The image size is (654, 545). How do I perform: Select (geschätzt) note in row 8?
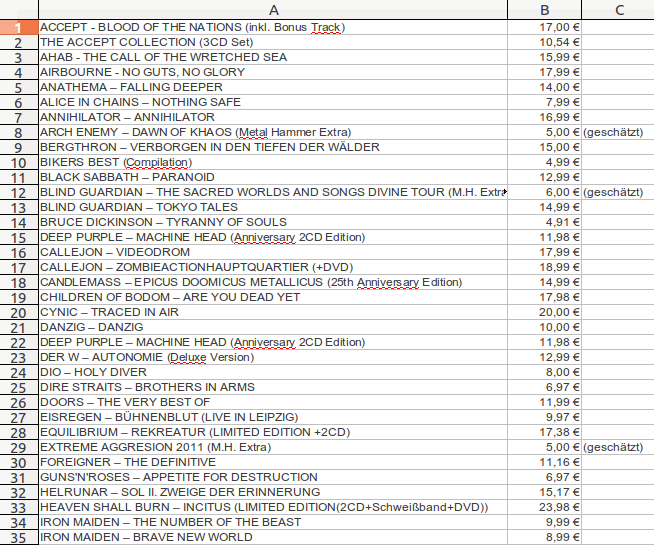(618, 133)
